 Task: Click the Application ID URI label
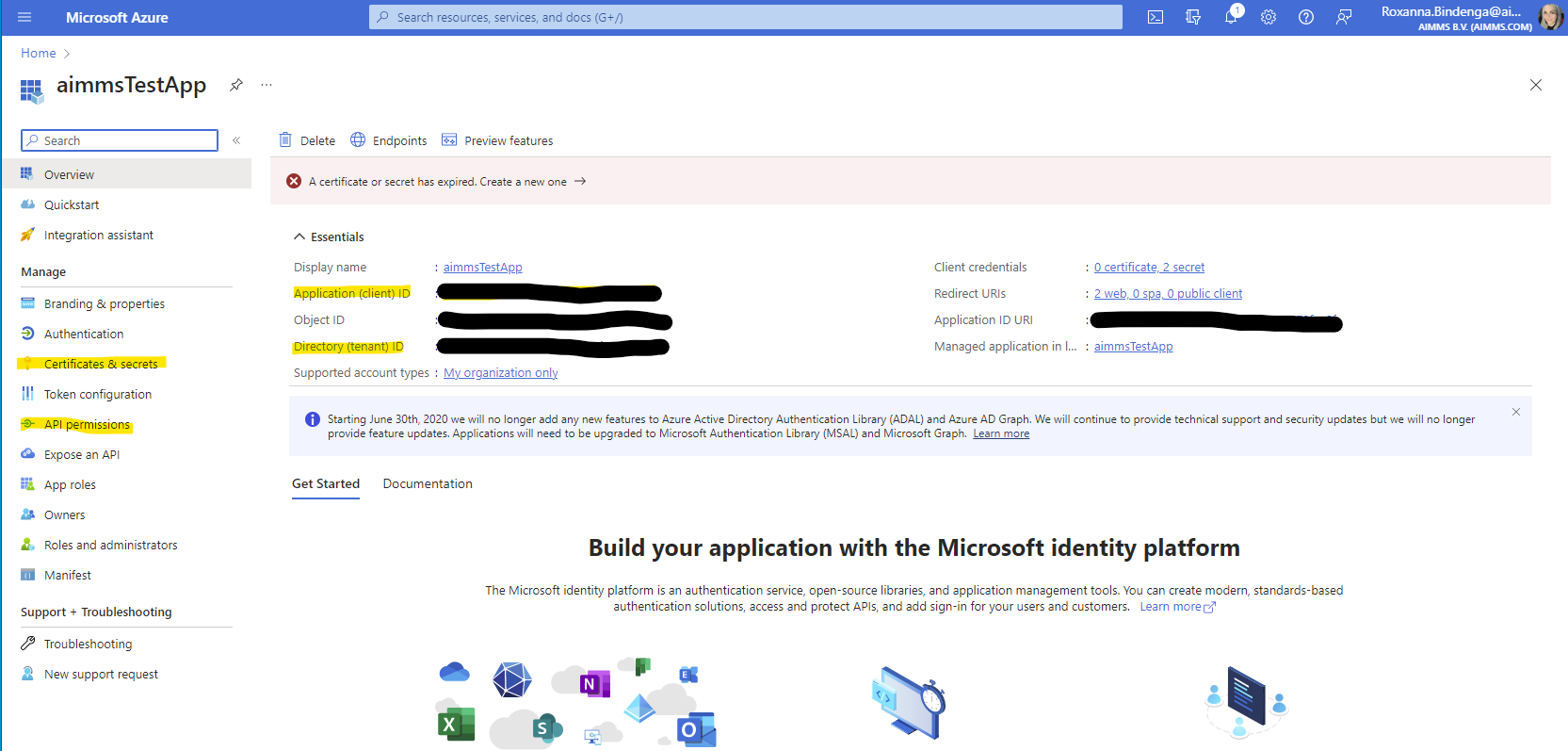coord(983,319)
